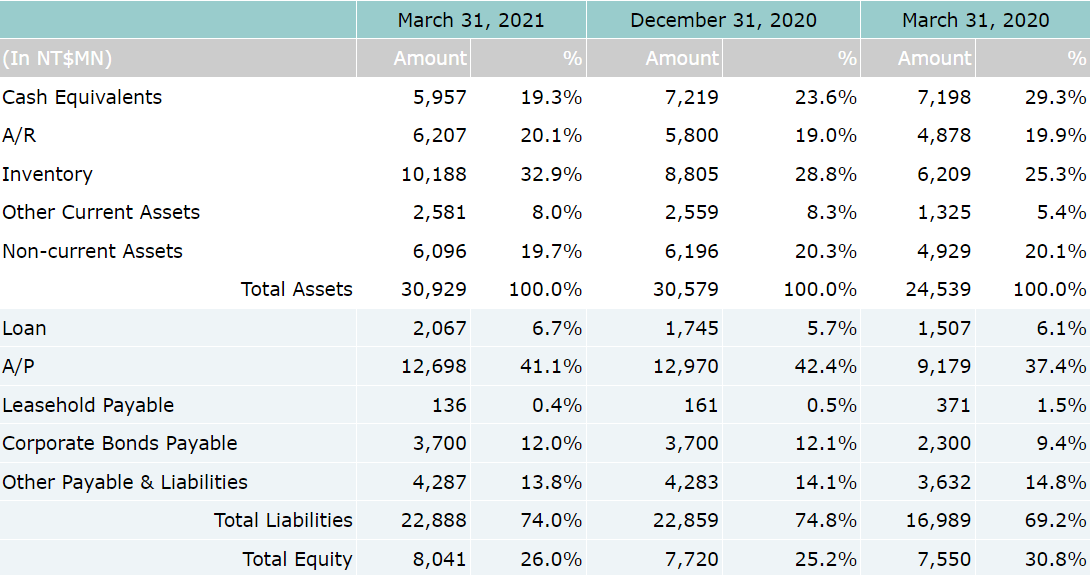
Task: Click the Loan row label
Action: pos(24,328)
